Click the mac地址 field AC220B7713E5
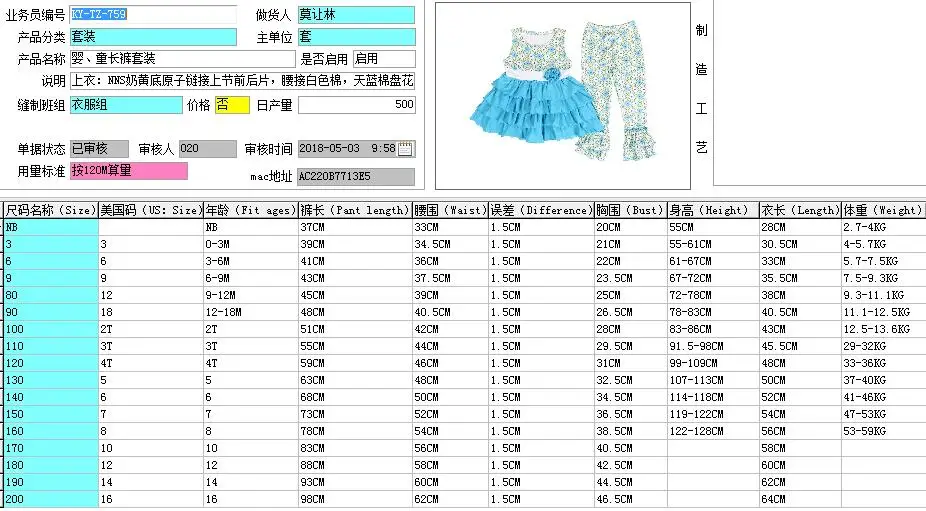 click(x=356, y=177)
